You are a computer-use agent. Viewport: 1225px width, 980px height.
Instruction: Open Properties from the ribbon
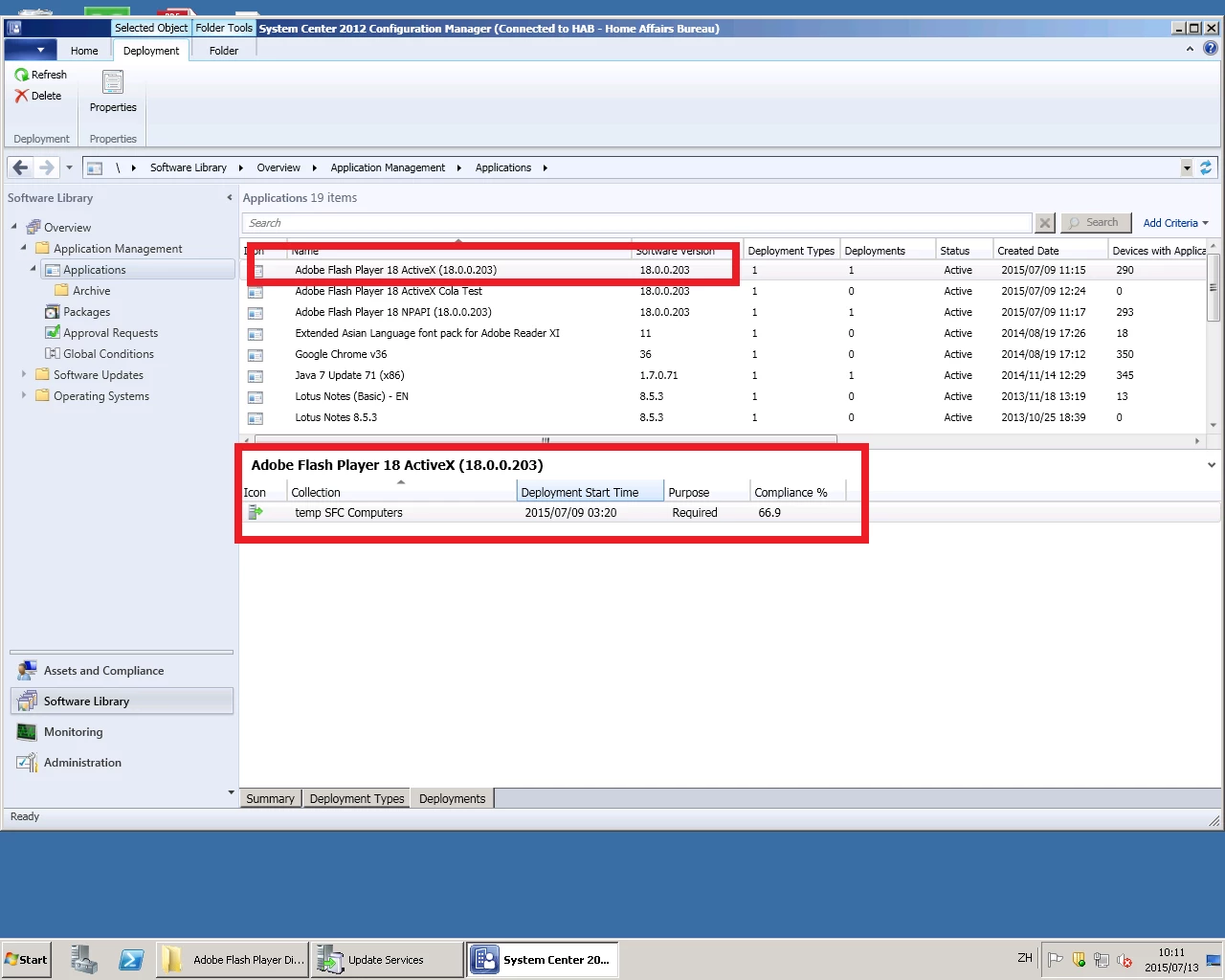113,92
